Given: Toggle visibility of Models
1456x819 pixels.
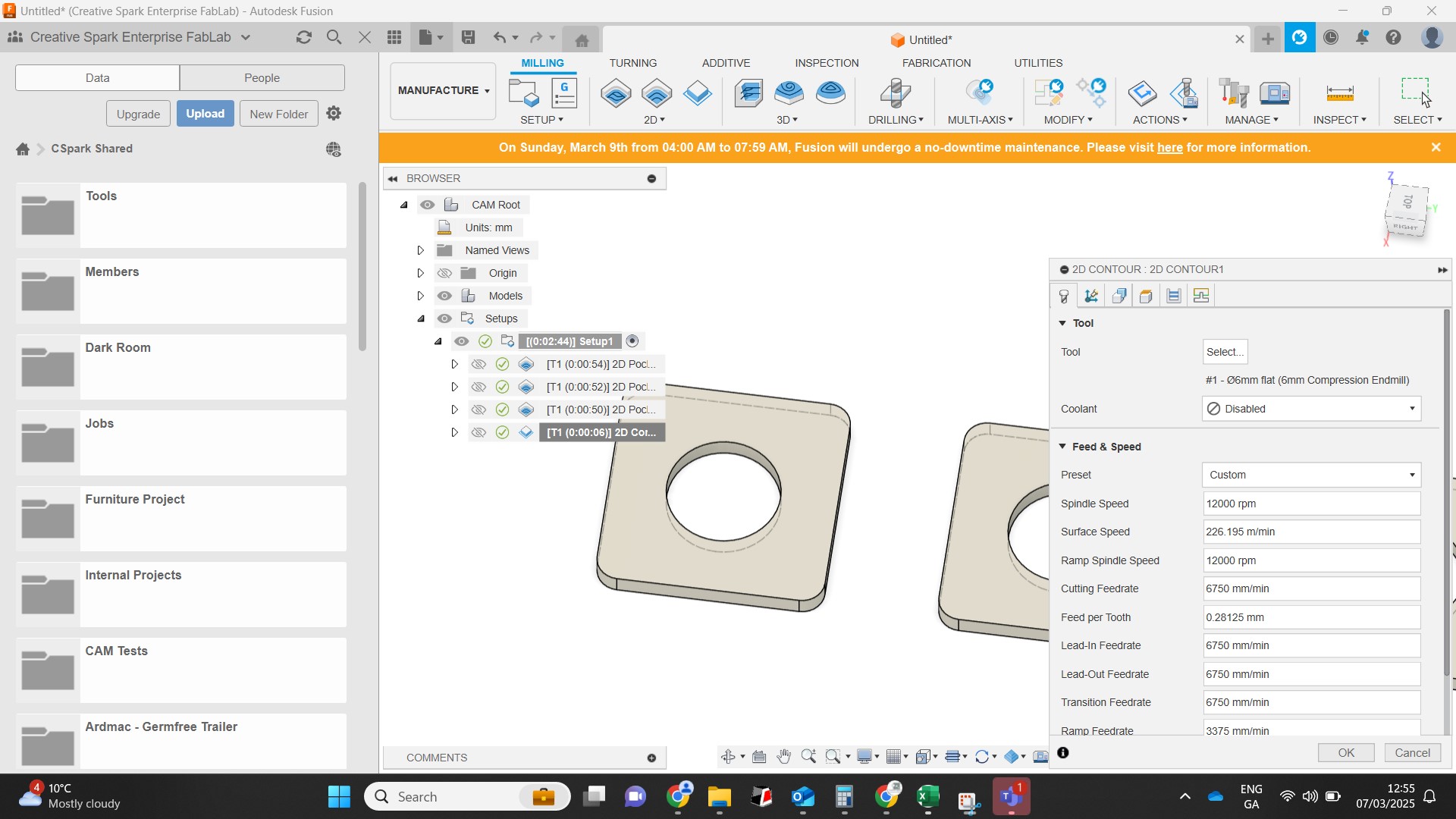Looking at the screenshot, I should tap(444, 296).
